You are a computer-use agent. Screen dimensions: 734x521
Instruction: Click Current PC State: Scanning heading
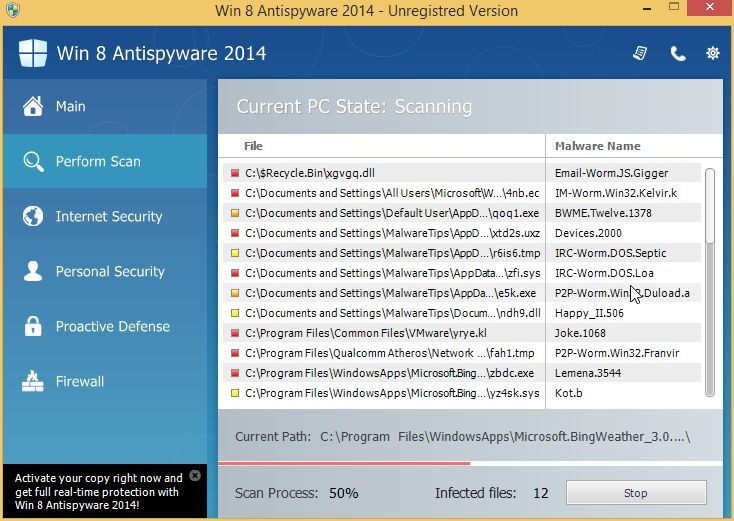[x=354, y=106]
